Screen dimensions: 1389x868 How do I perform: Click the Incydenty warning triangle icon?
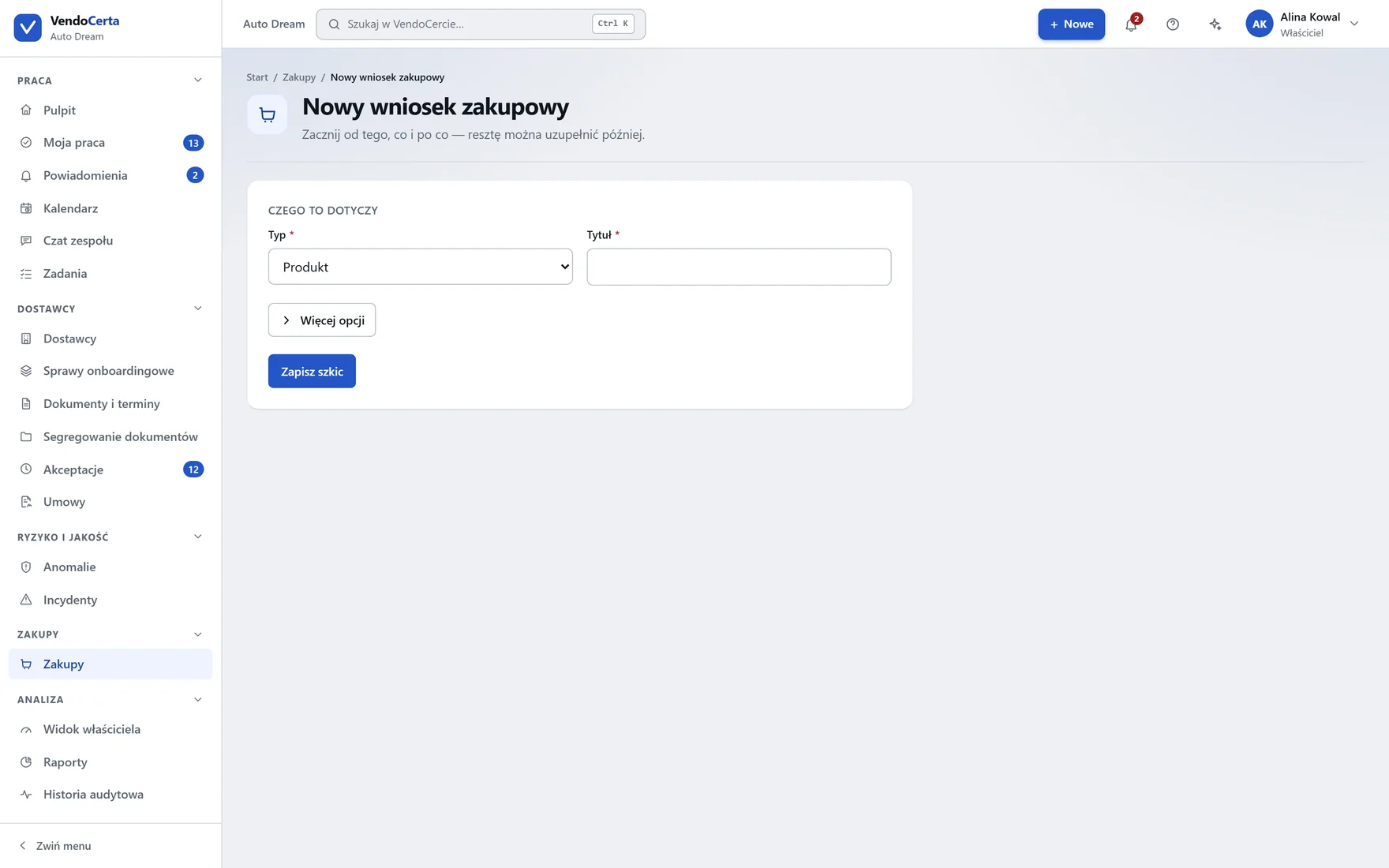[26, 600]
